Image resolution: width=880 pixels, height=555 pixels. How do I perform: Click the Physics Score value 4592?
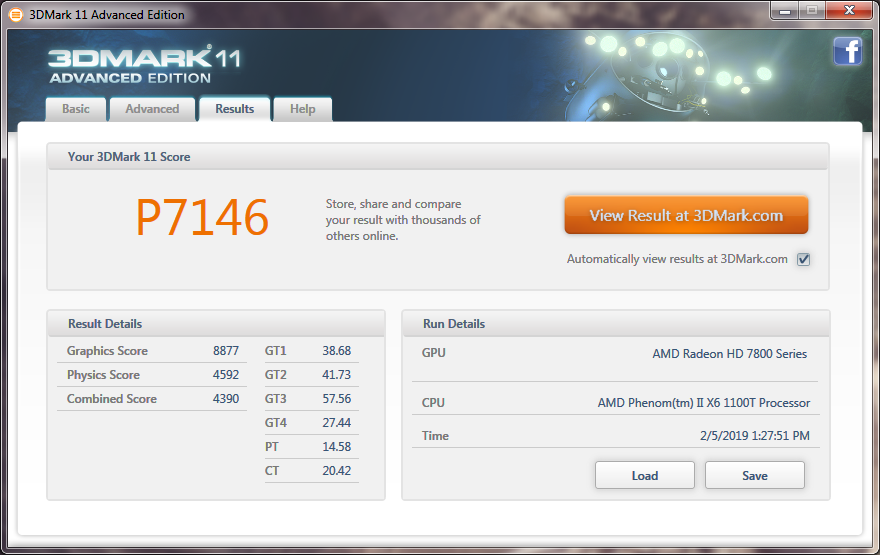(226, 375)
